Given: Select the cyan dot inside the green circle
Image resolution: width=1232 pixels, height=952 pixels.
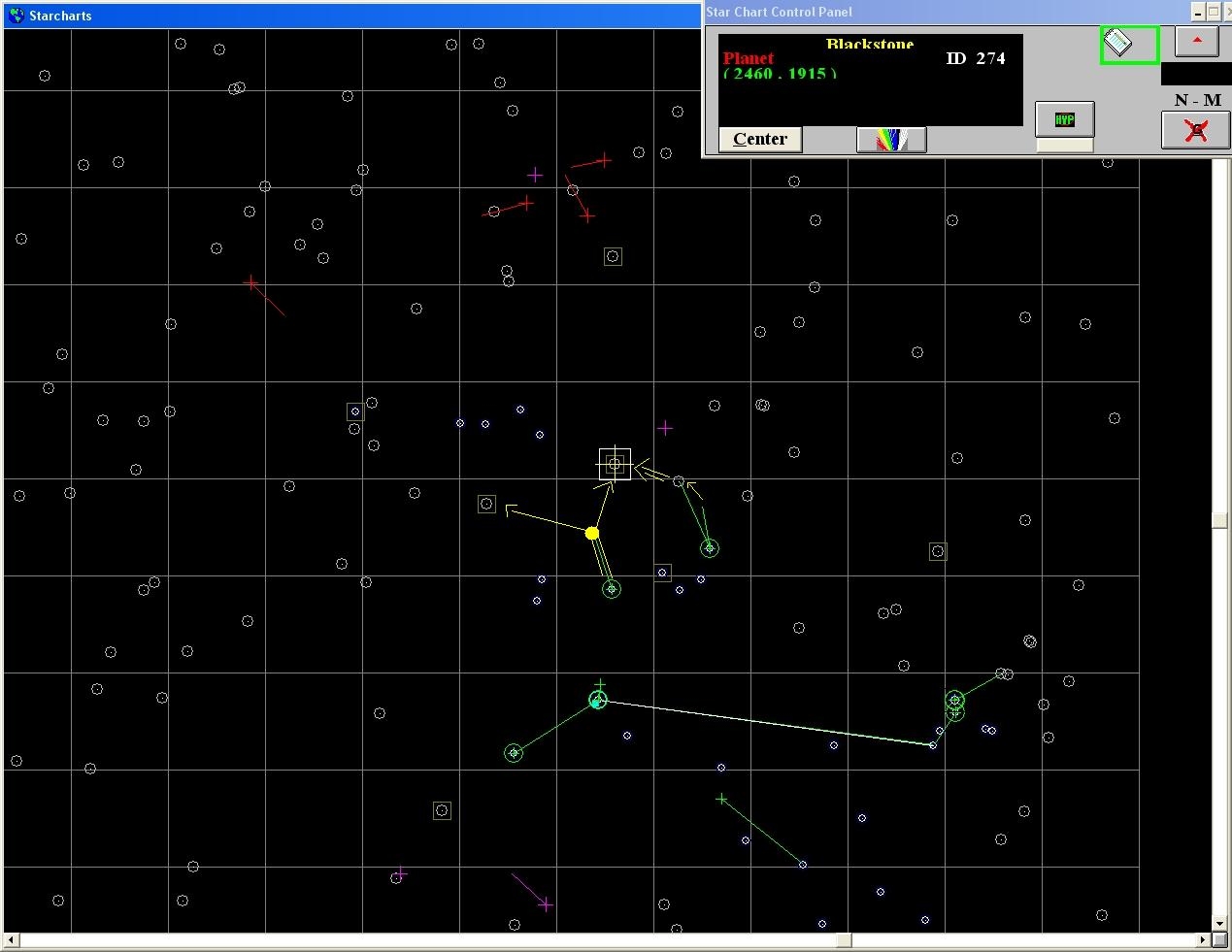Looking at the screenshot, I should (596, 703).
